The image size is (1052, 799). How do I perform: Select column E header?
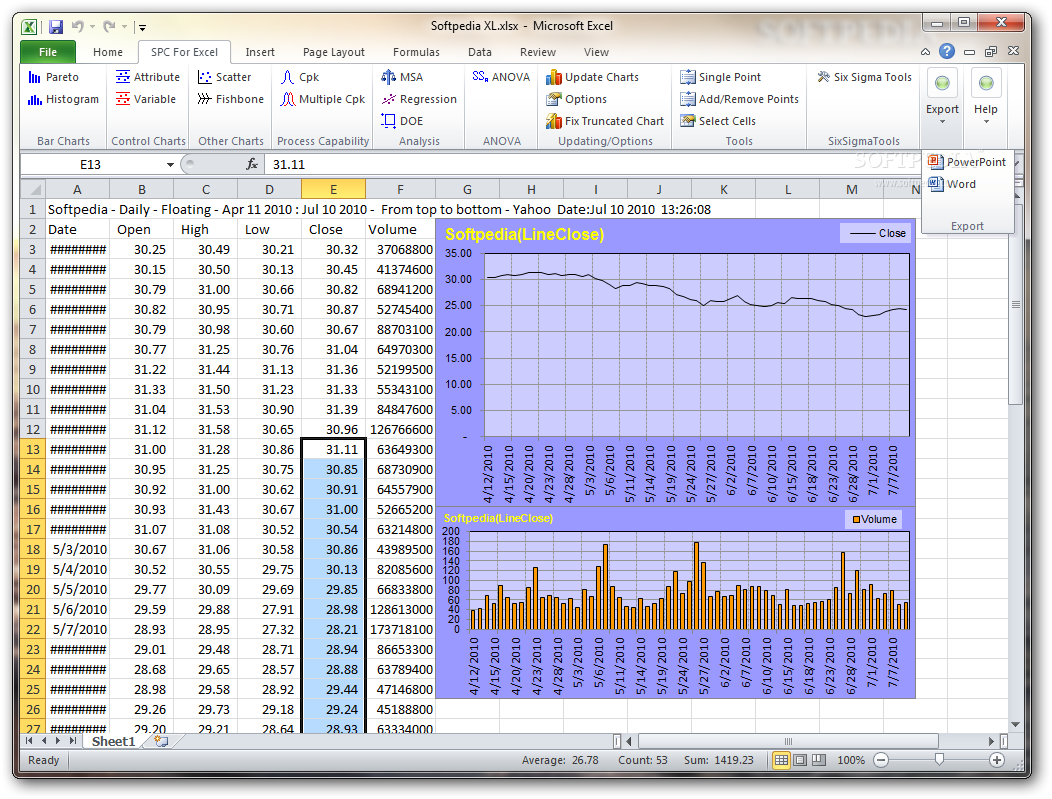[333, 189]
